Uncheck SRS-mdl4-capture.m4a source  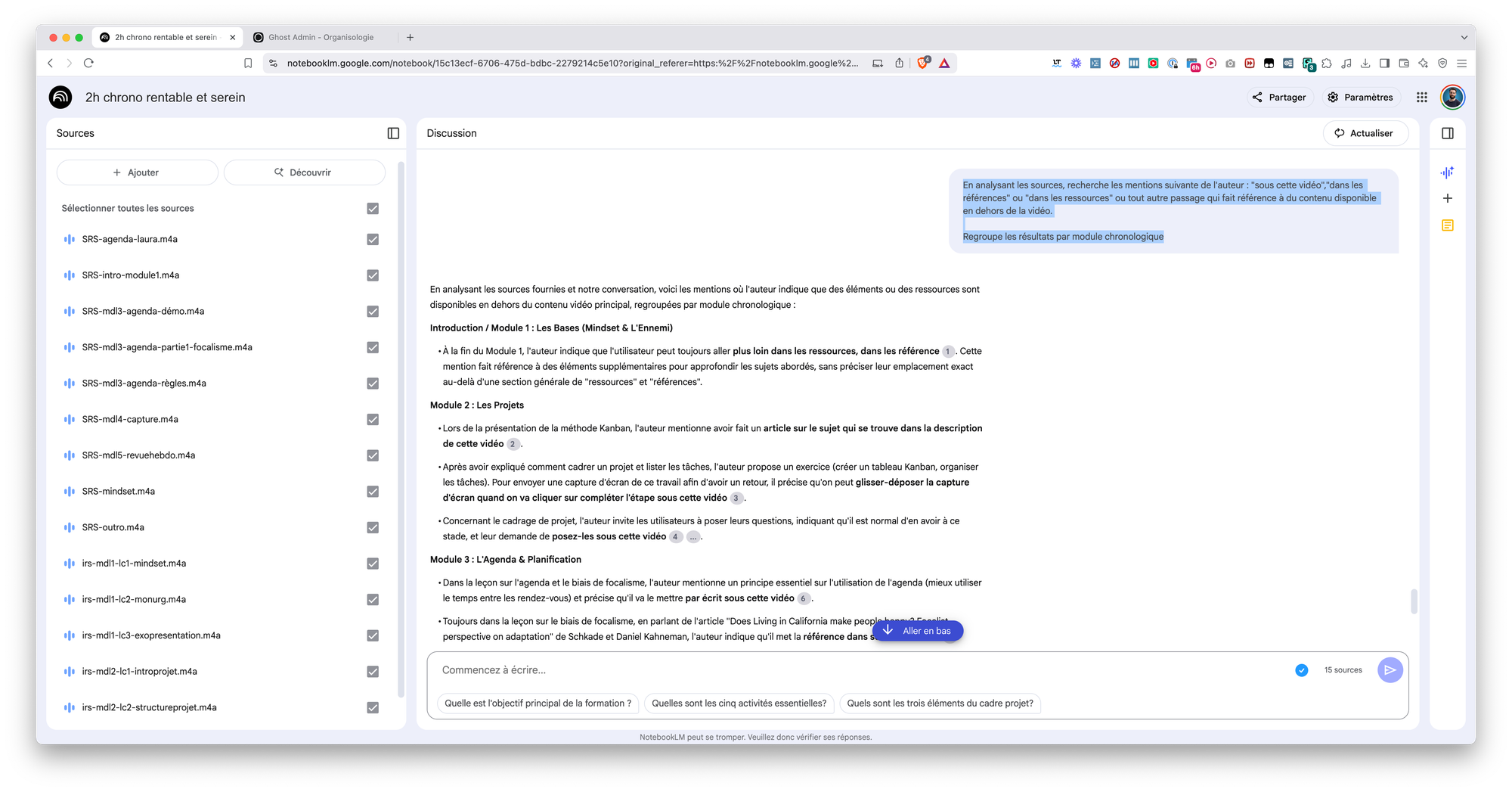click(373, 419)
